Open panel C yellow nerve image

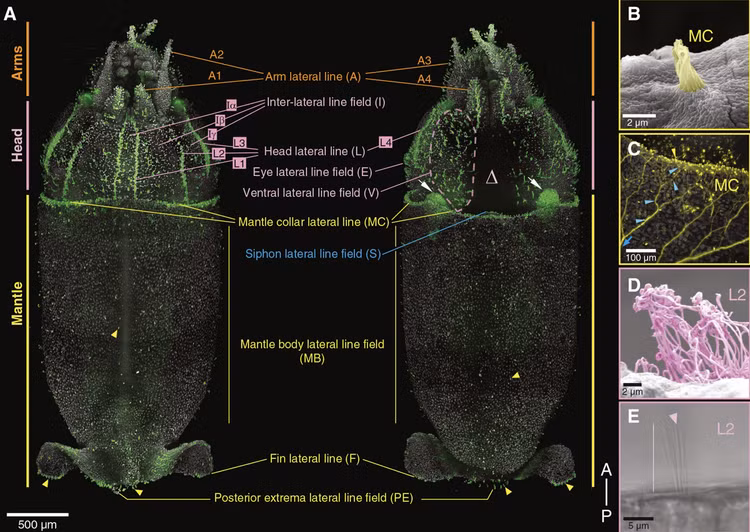(x=684, y=199)
